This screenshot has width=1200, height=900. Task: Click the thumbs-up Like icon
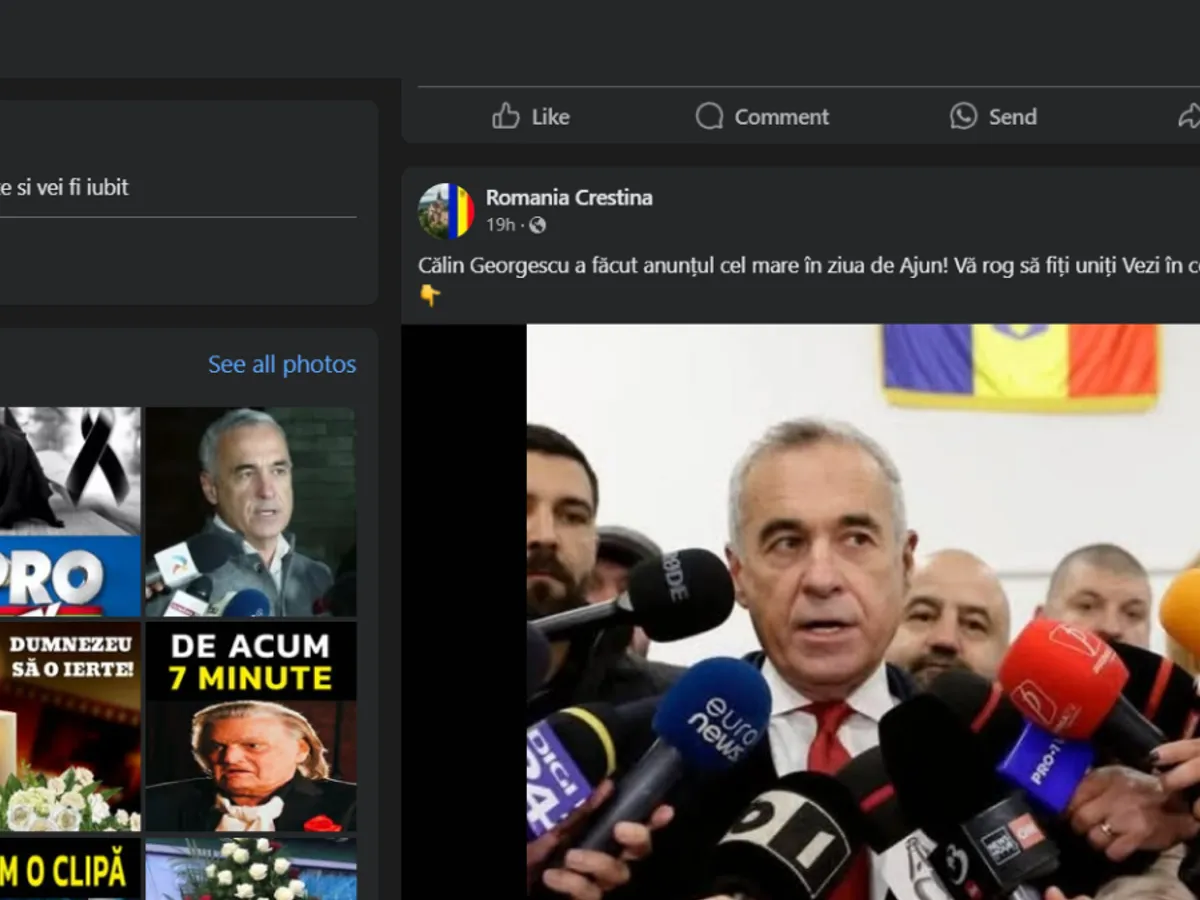click(x=506, y=116)
